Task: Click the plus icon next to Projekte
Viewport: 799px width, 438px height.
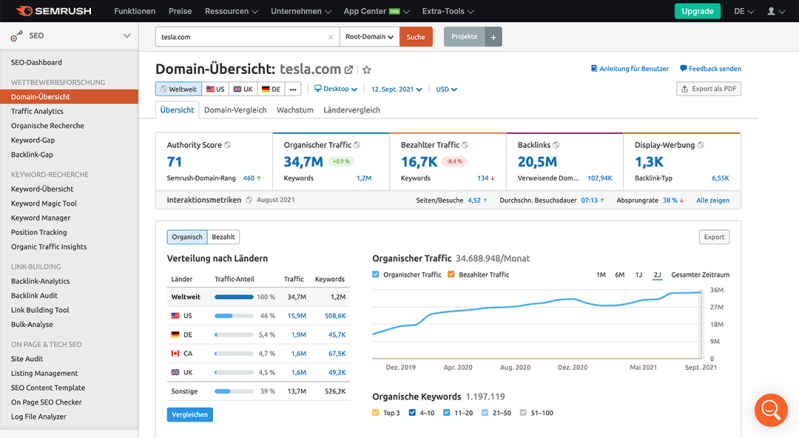Action: [493, 37]
